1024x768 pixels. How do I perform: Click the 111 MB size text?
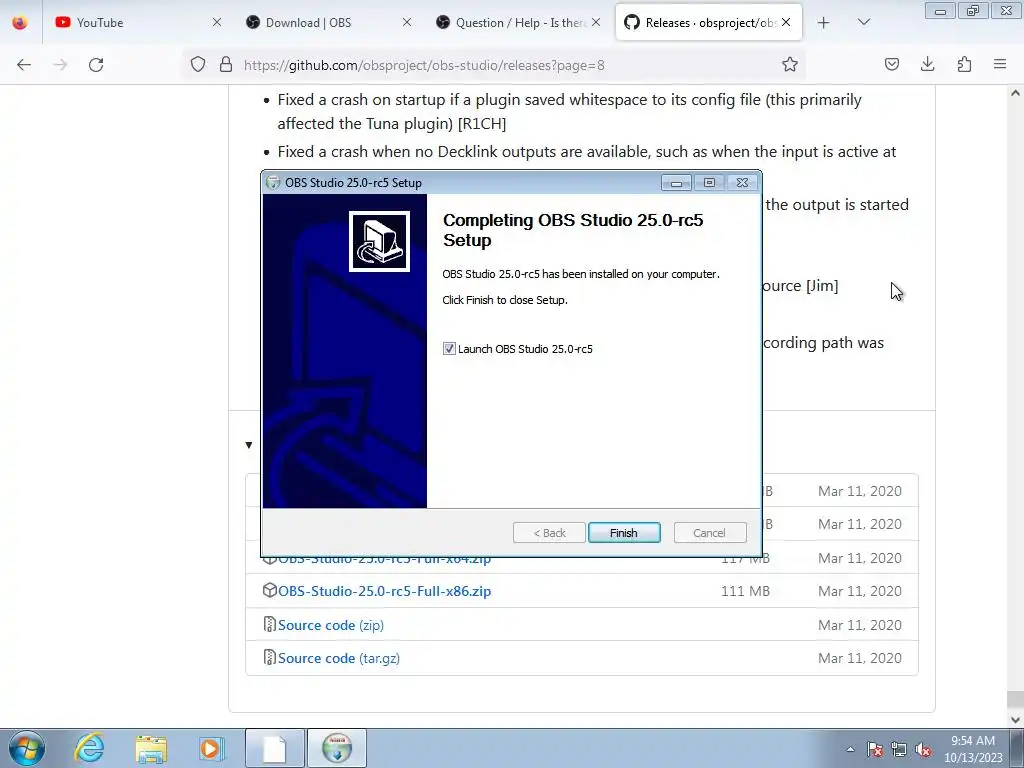point(745,591)
